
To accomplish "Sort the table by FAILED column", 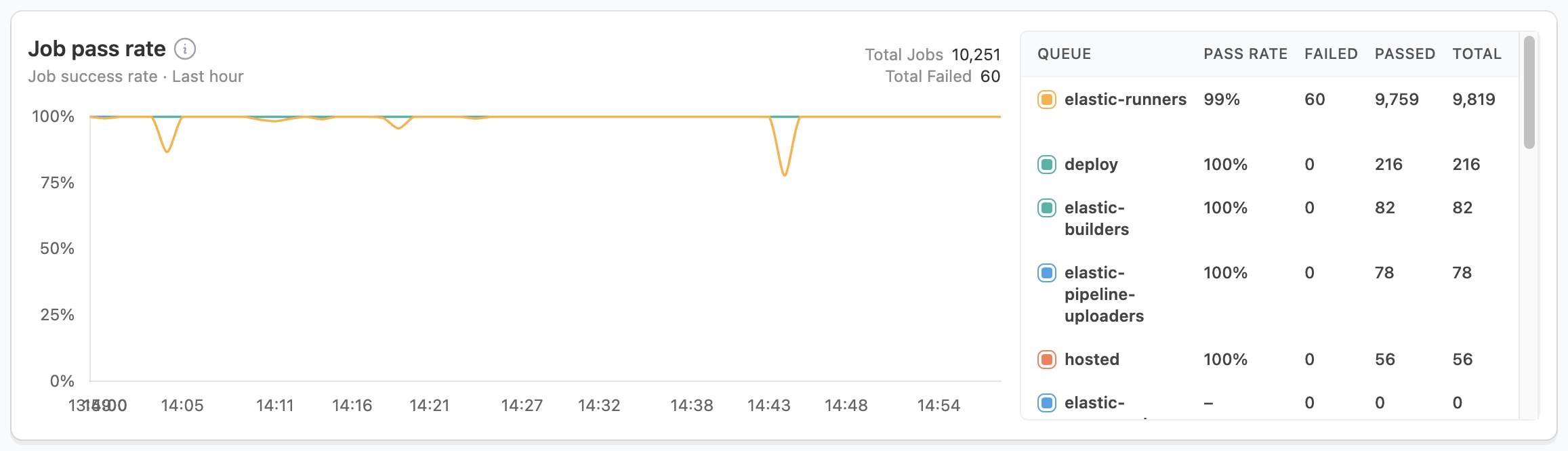I will click(1330, 53).
